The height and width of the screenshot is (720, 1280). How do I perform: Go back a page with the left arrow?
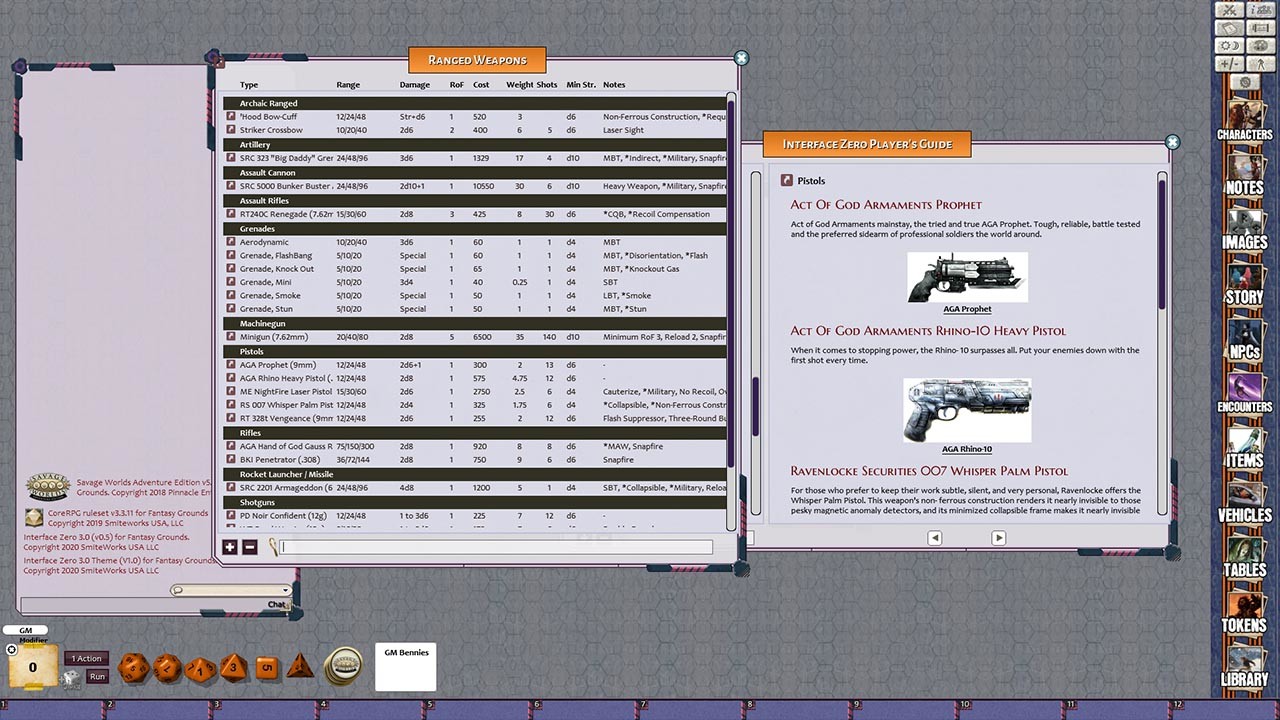[x=934, y=537]
